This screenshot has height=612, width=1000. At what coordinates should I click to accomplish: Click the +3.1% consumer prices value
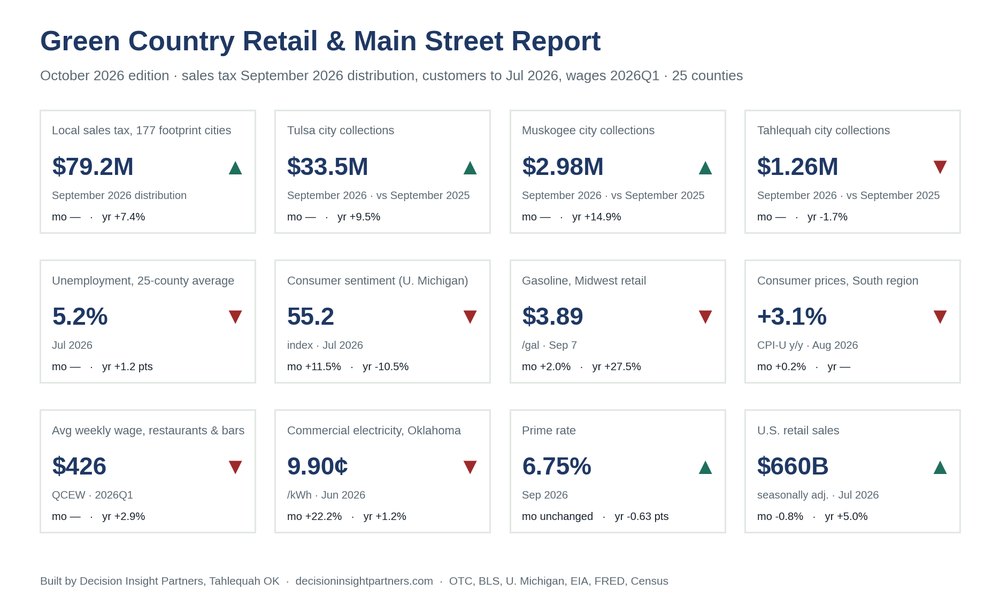click(791, 316)
